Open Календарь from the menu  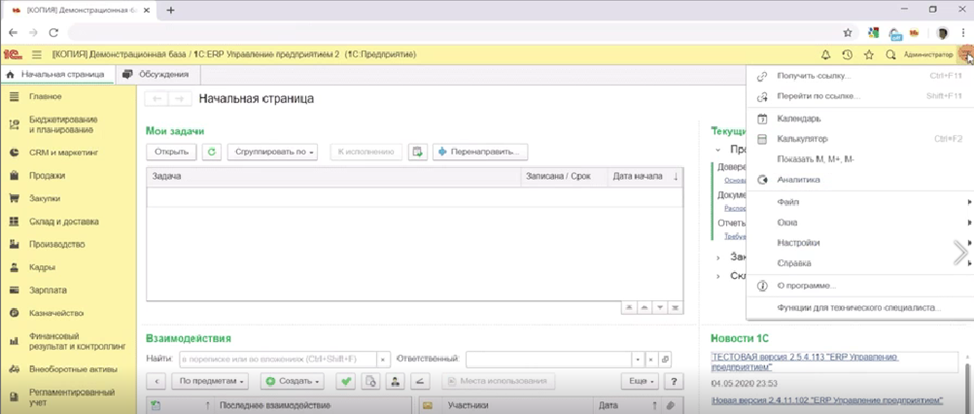point(860,118)
